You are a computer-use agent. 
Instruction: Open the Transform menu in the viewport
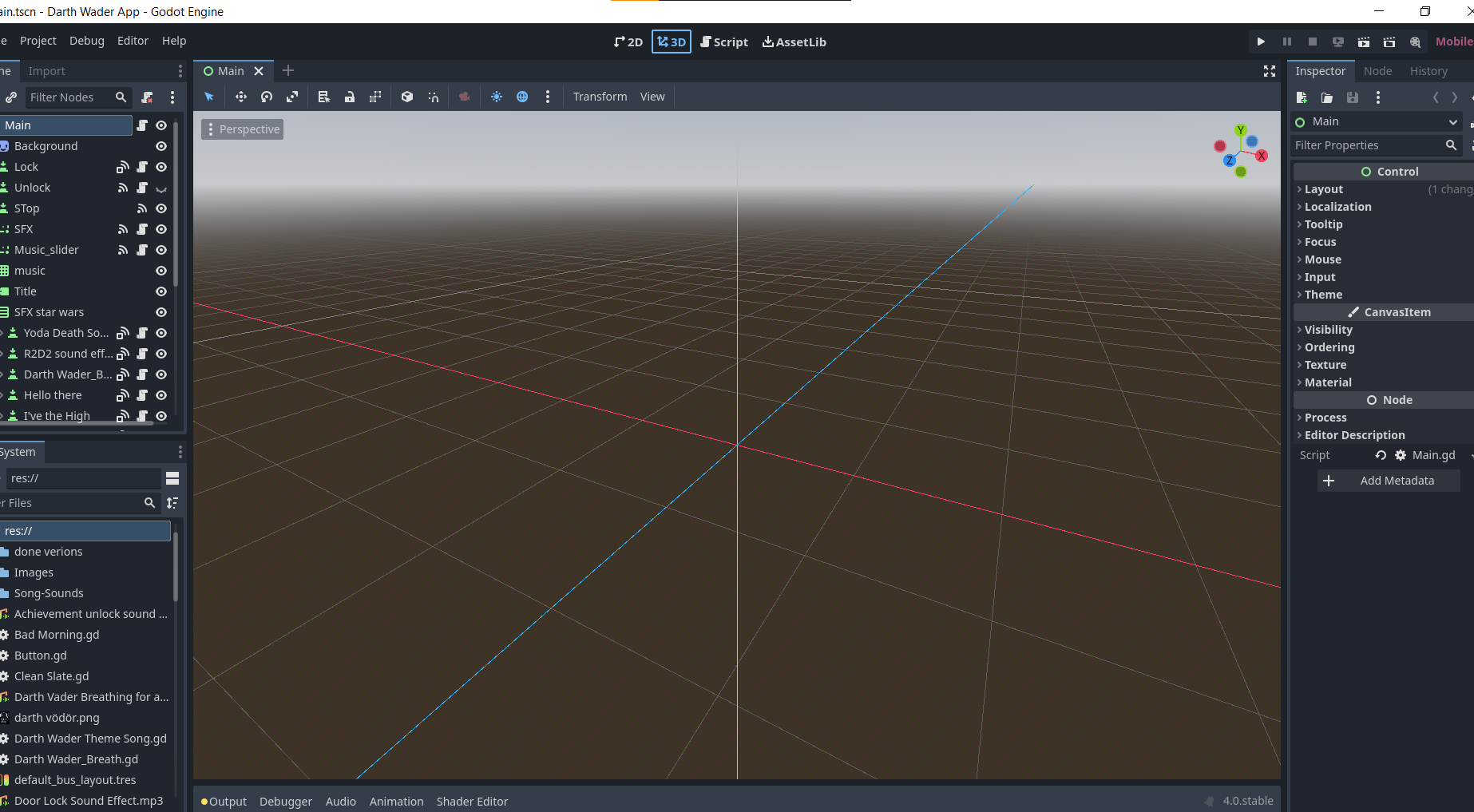pyautogui.click(x=600, y=96)
